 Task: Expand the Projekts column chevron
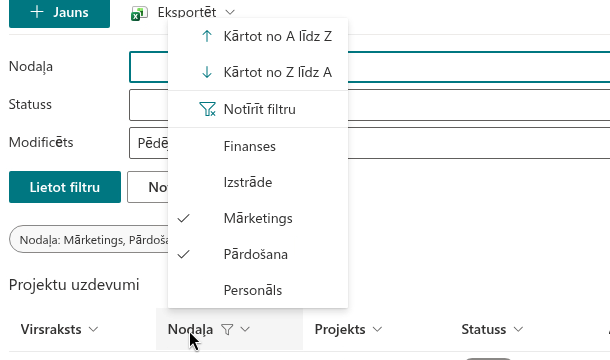(x=377, y=329)
